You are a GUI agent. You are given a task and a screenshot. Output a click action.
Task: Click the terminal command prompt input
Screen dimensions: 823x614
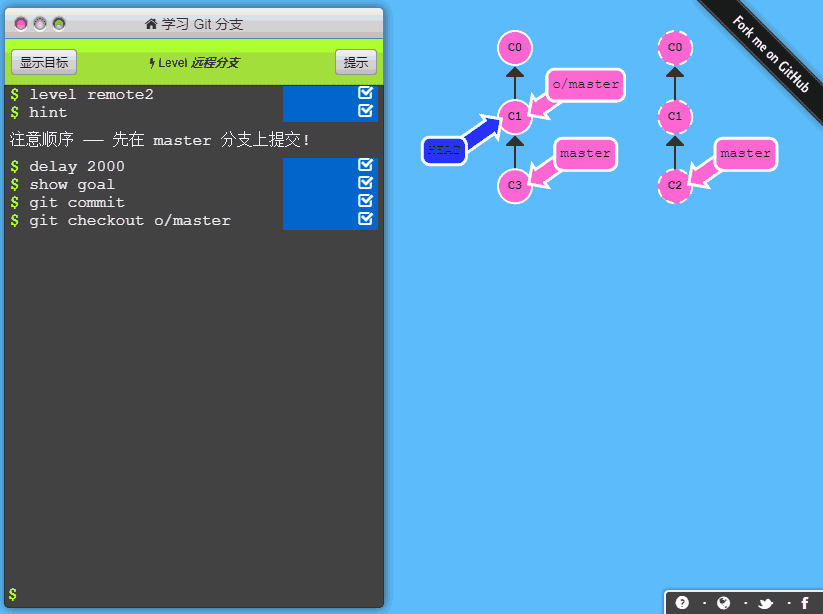pos(194,595)
